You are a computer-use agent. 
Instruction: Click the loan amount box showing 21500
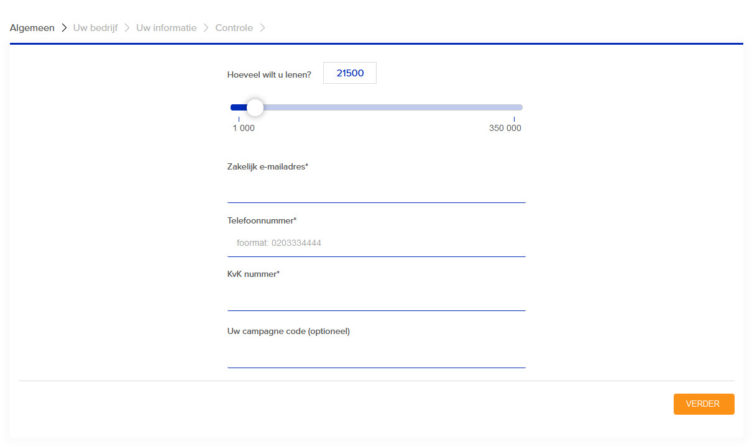pyautogui.click(x=349, y=73)
